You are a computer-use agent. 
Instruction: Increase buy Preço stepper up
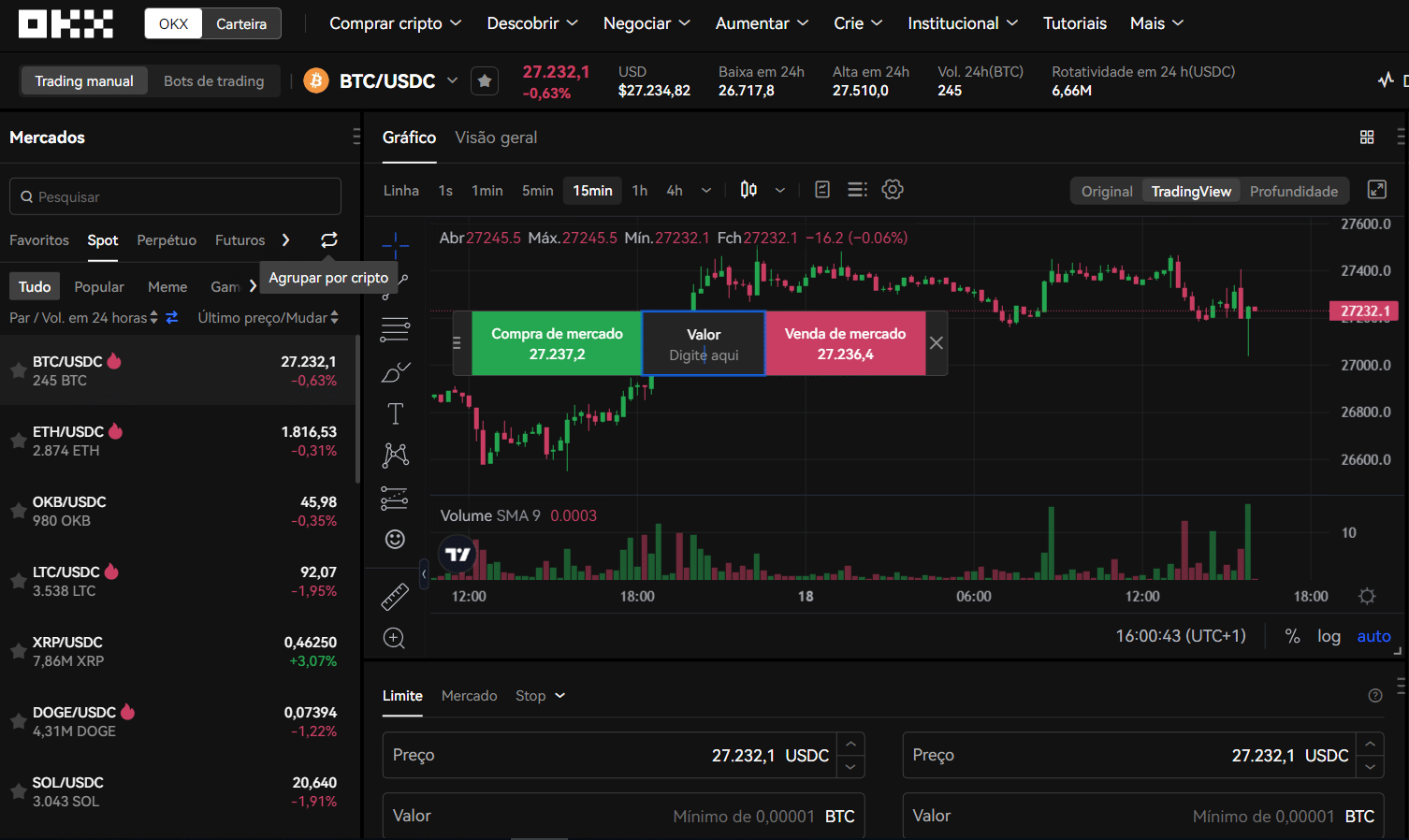click(850, 744)
